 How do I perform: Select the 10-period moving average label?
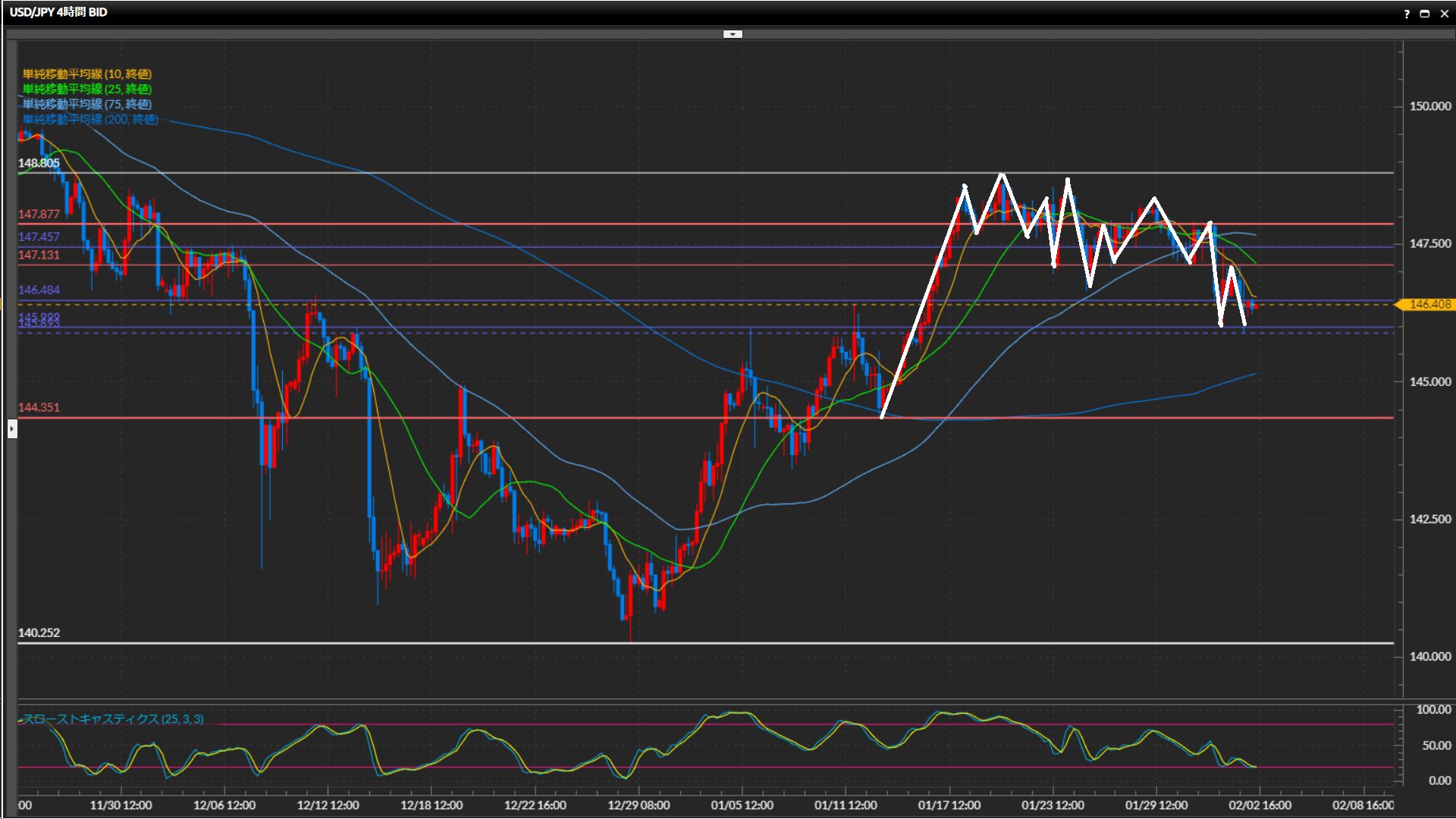(x=86, y=74)
